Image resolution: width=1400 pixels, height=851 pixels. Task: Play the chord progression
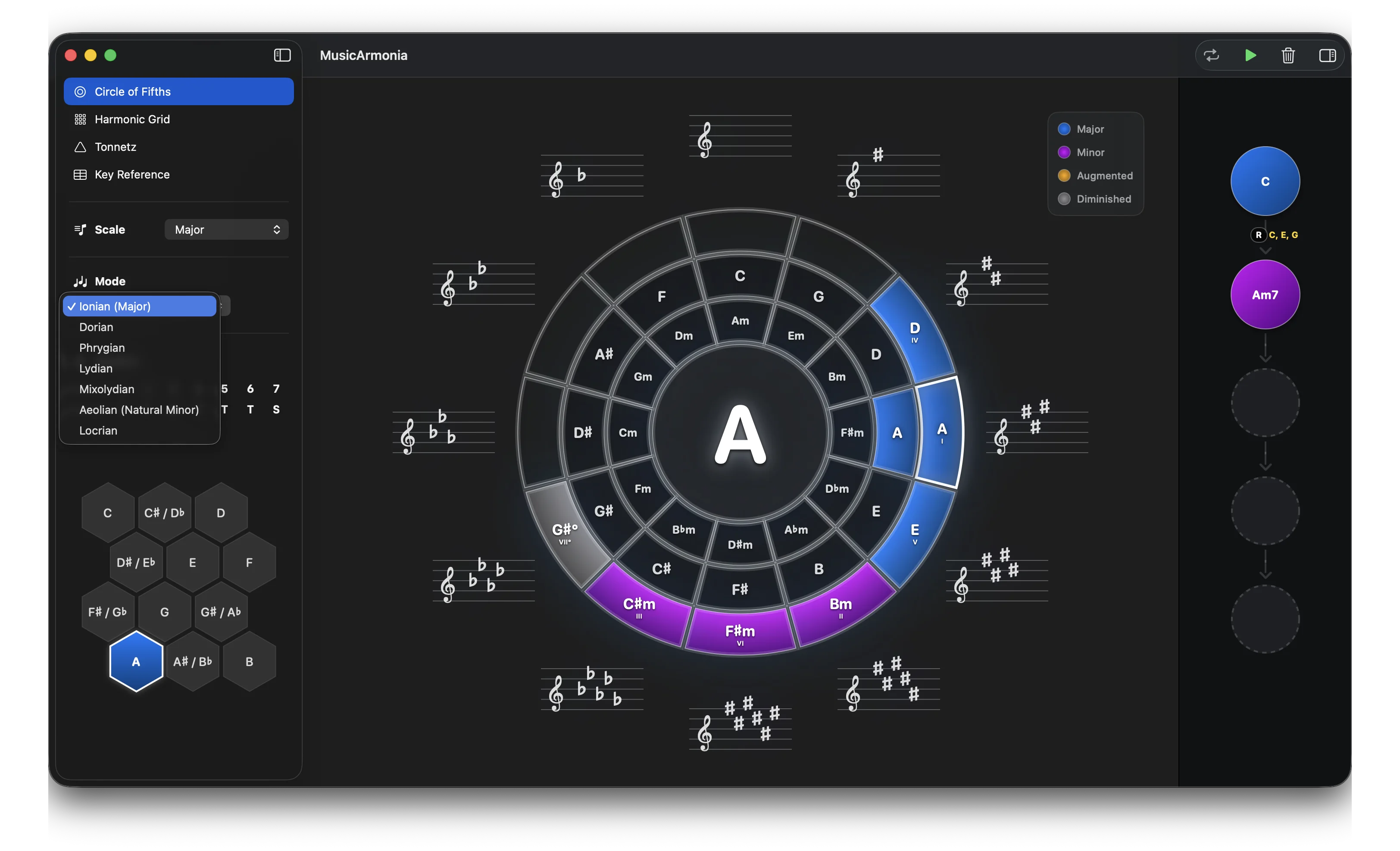point(1250,55)
